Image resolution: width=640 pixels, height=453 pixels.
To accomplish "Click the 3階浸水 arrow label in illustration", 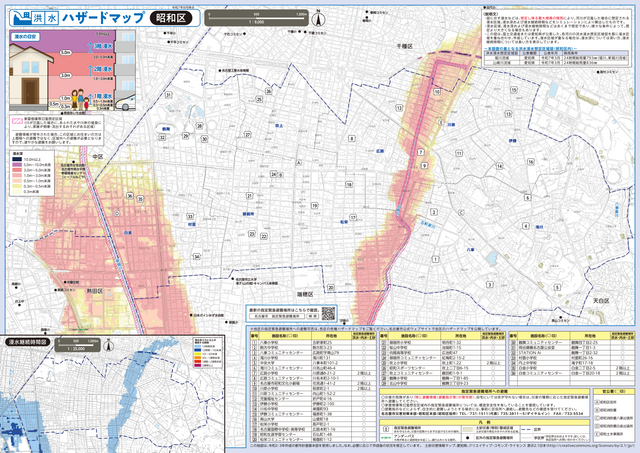I will click(101, 47).
